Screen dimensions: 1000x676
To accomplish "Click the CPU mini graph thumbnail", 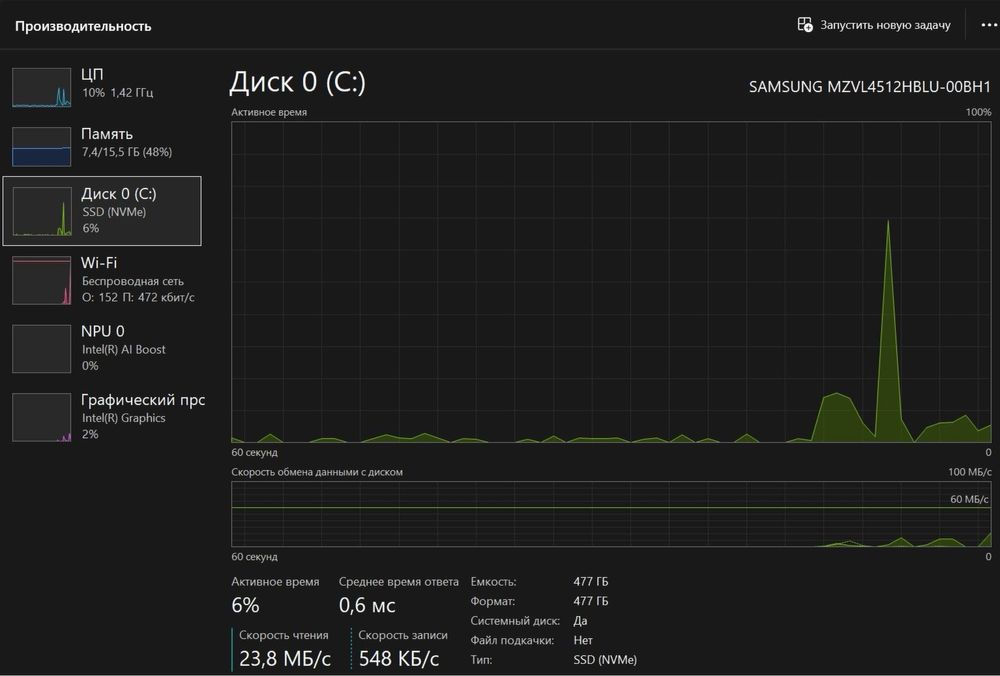I will click(41, 87).
